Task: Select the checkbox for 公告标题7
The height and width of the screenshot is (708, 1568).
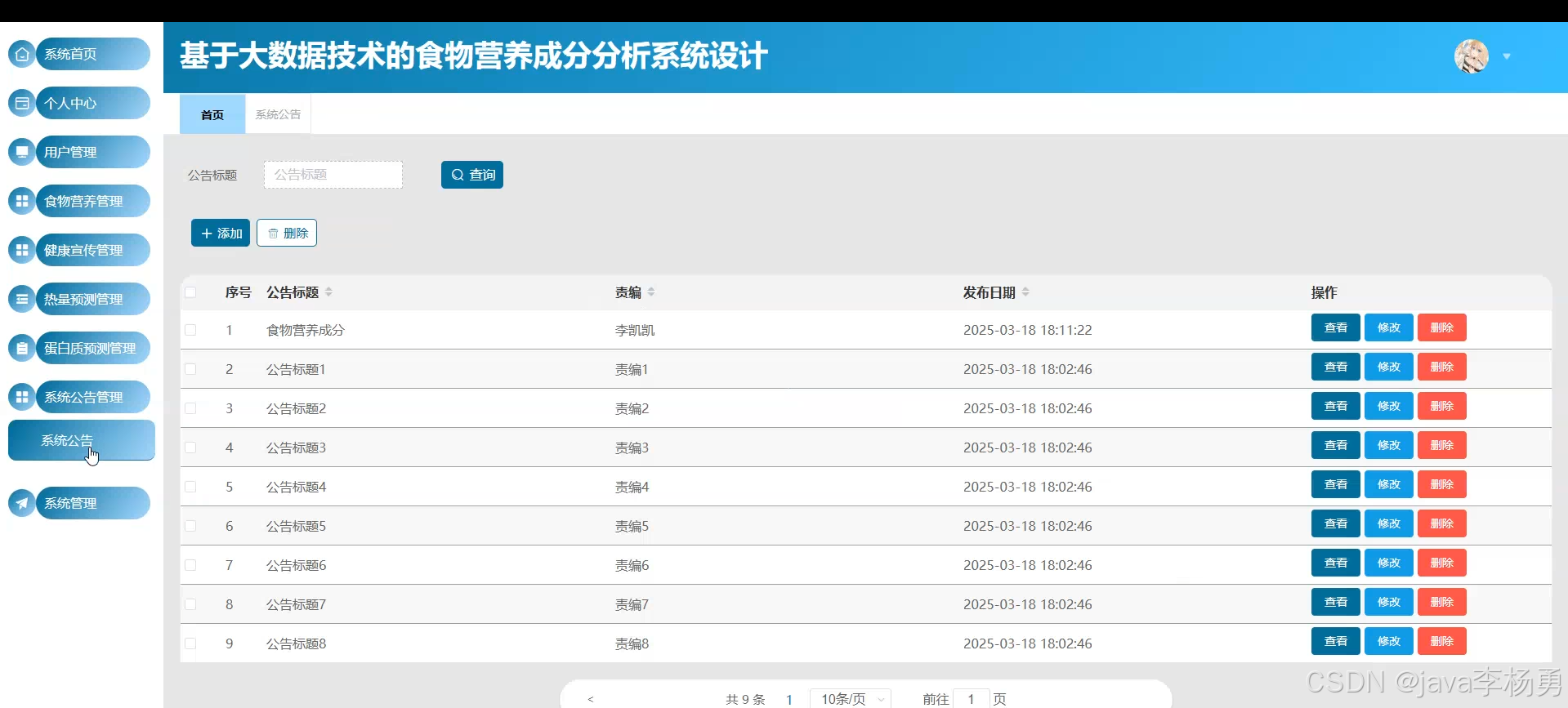Action: (x=190, y=604)
